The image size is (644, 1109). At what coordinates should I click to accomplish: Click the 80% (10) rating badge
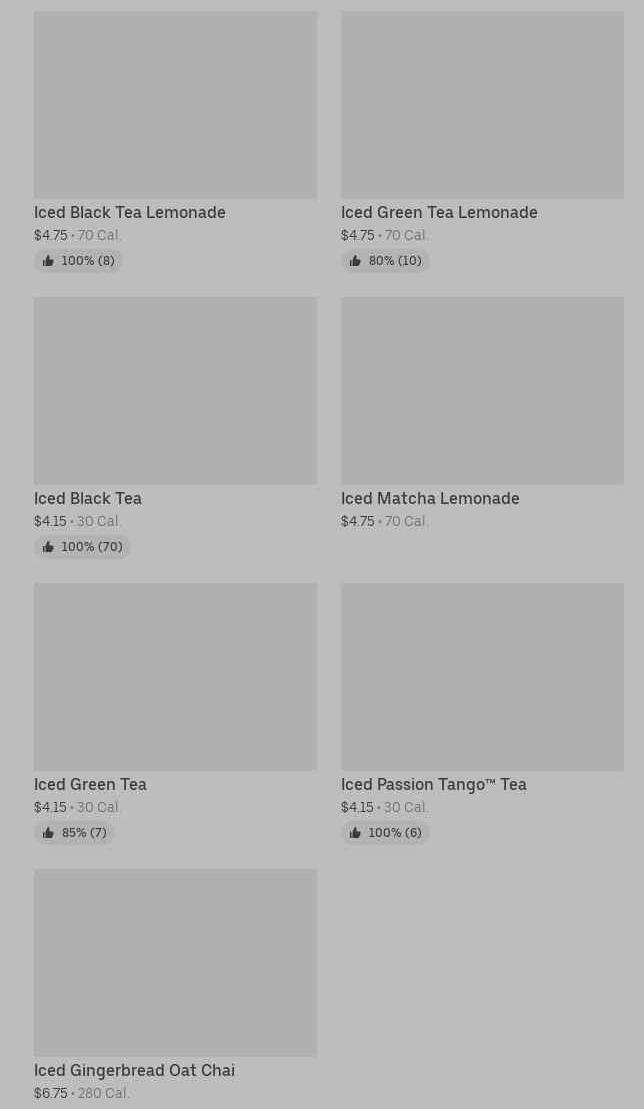[x=386, y=261]
